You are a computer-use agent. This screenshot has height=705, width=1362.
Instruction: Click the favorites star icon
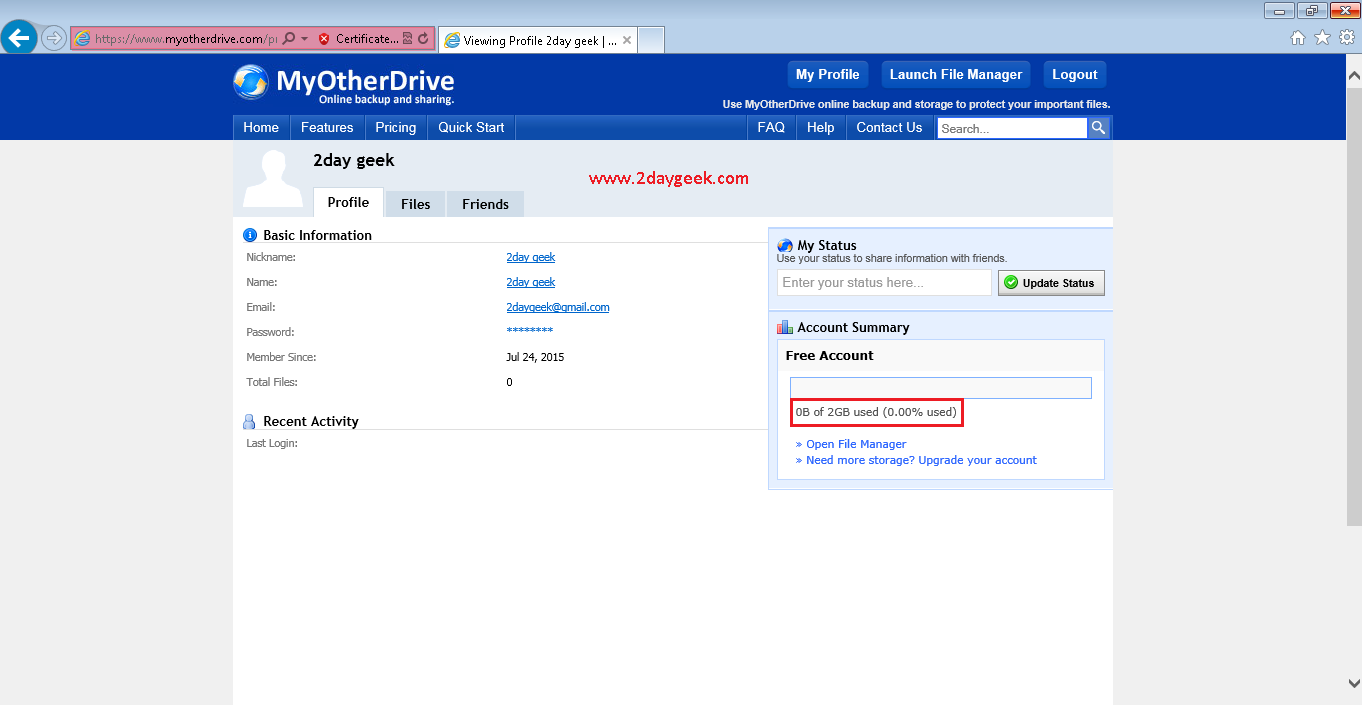coord(1322,38)
